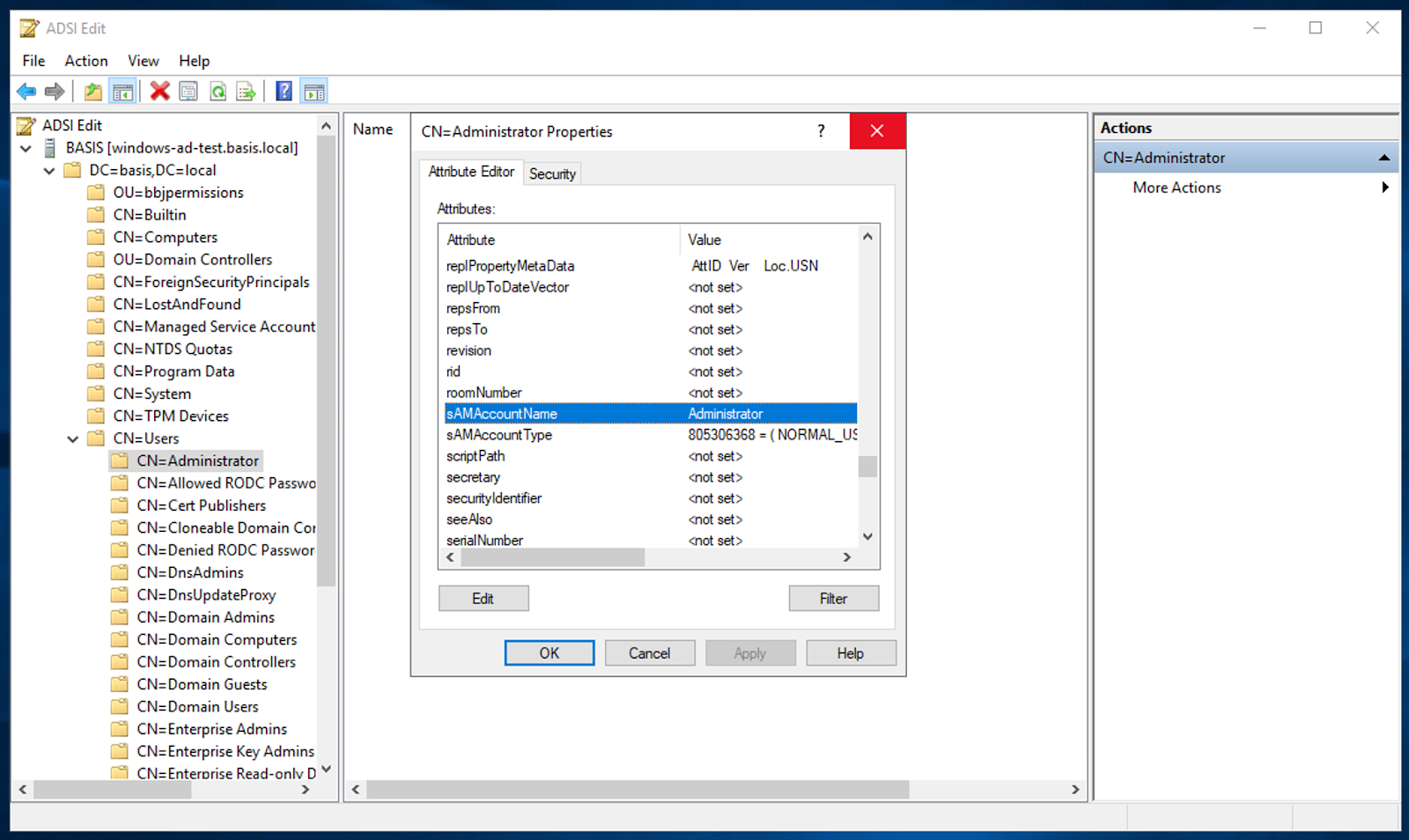Select the replPropertyMetaData attribute row
This screenshot has width=1409, height=840.
651,266
